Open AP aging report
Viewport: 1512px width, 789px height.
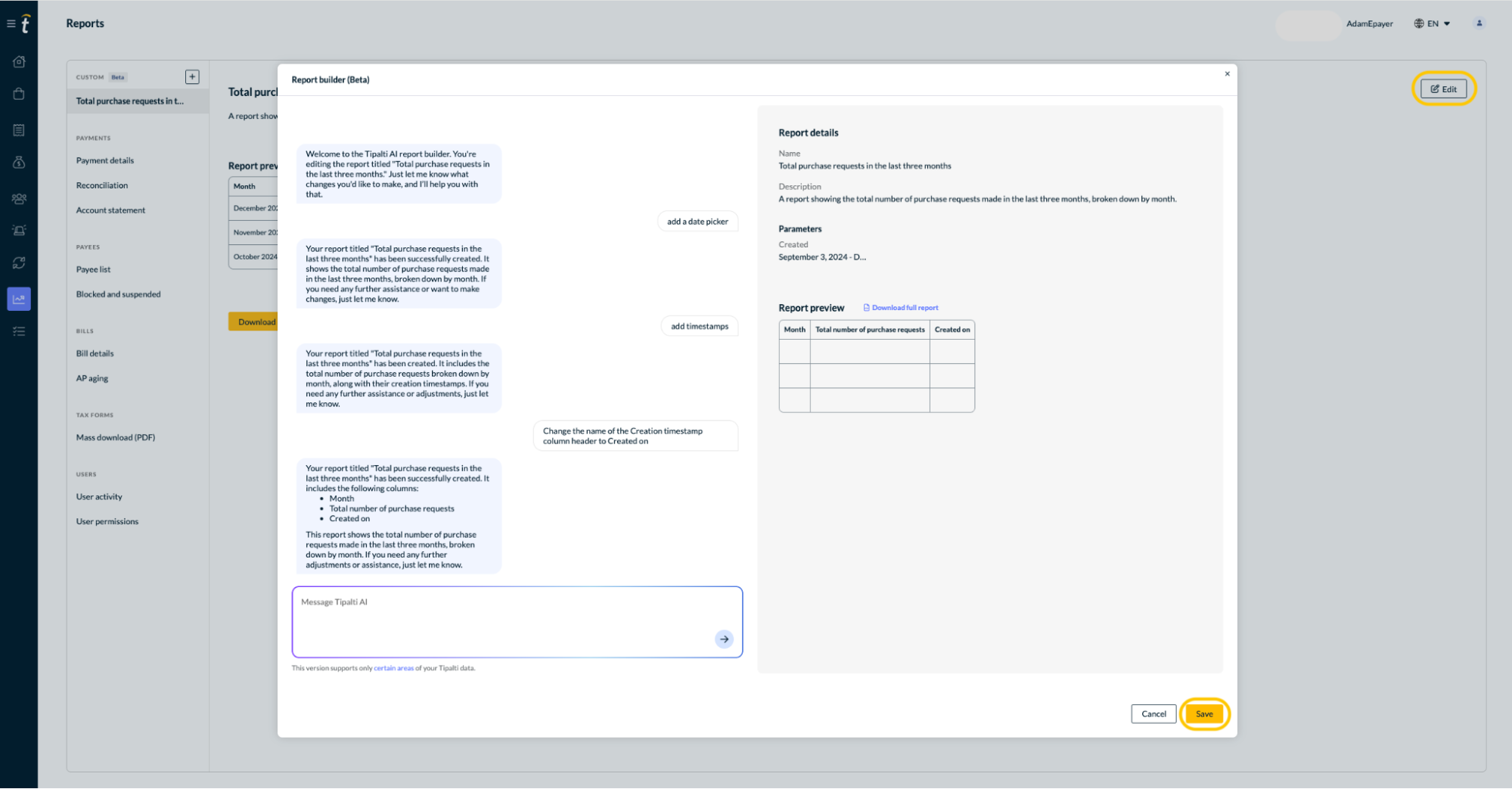point(92,378)
